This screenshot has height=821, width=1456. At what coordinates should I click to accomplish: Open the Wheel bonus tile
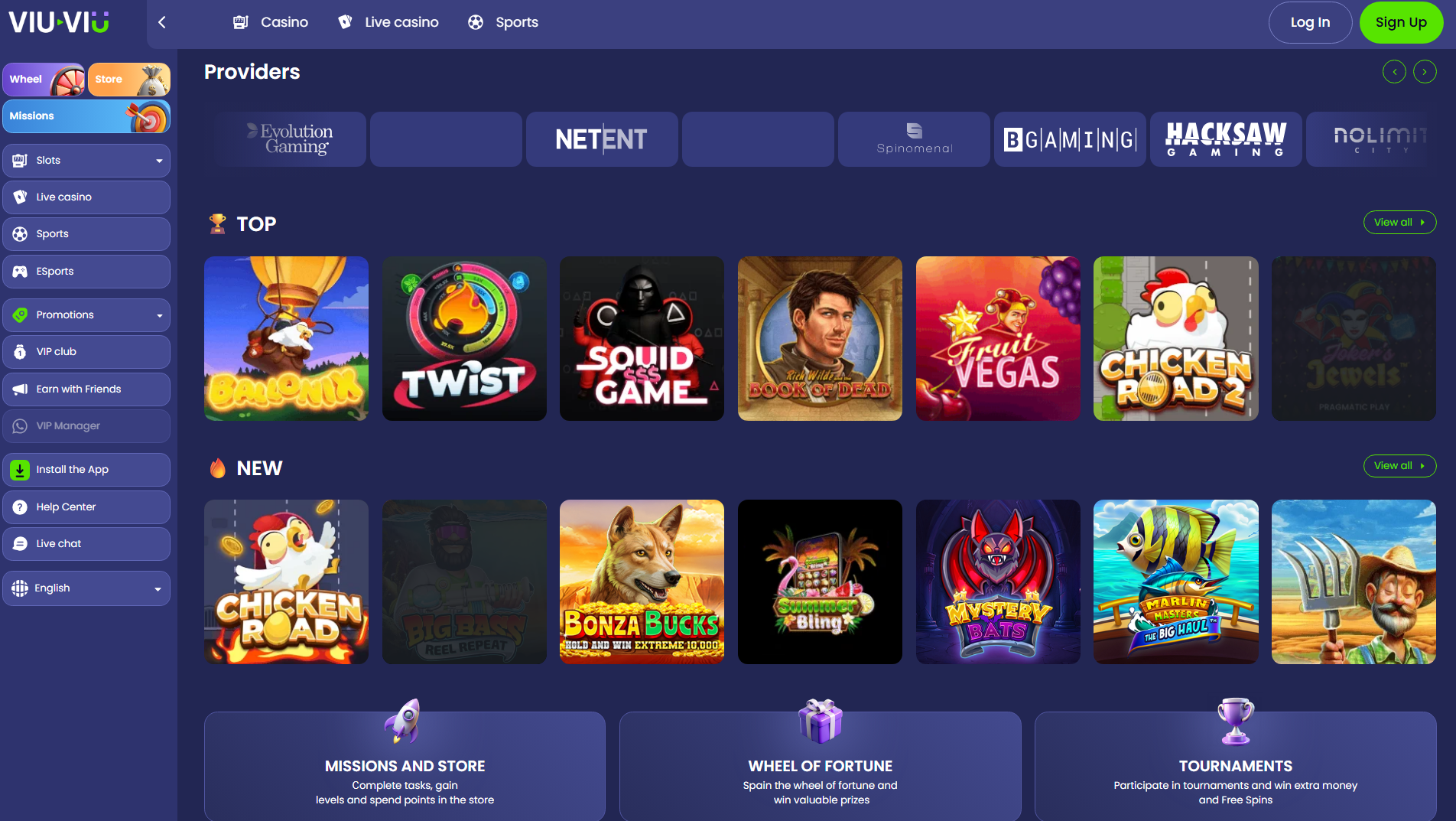44,80
